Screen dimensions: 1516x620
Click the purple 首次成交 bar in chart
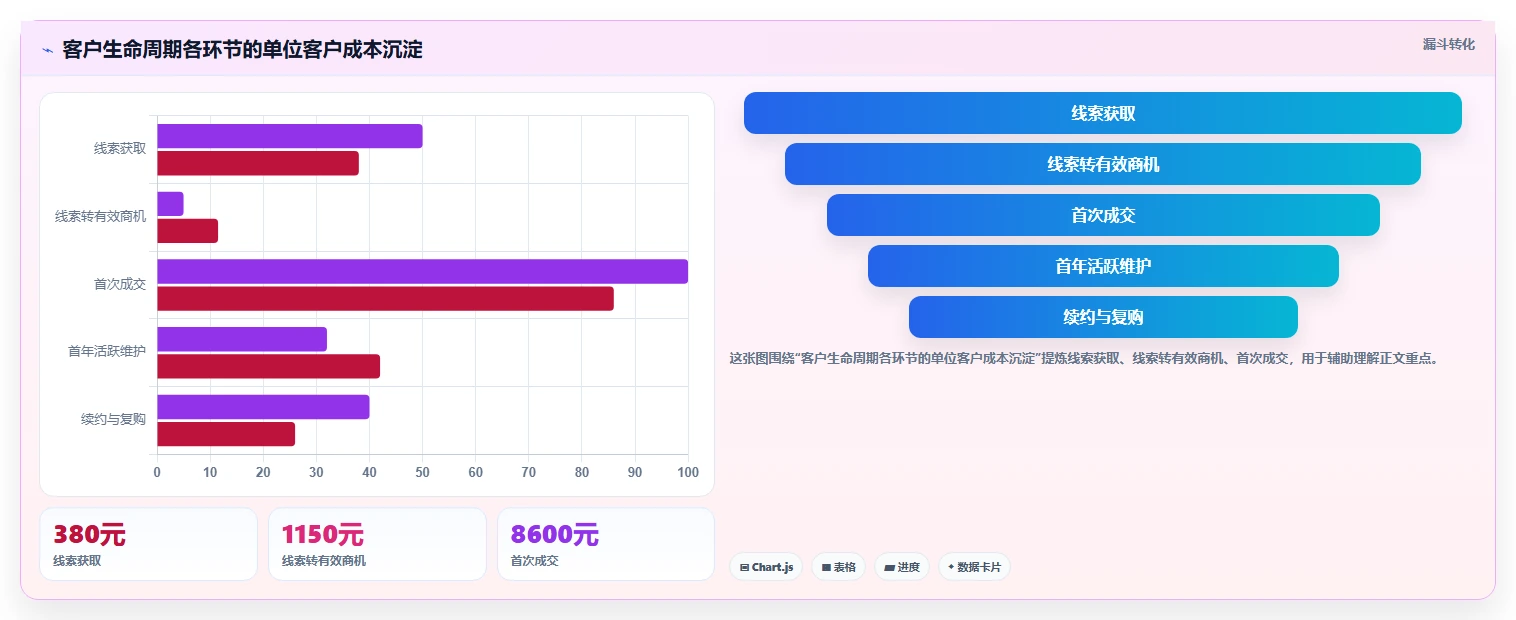tap(422, 271)
